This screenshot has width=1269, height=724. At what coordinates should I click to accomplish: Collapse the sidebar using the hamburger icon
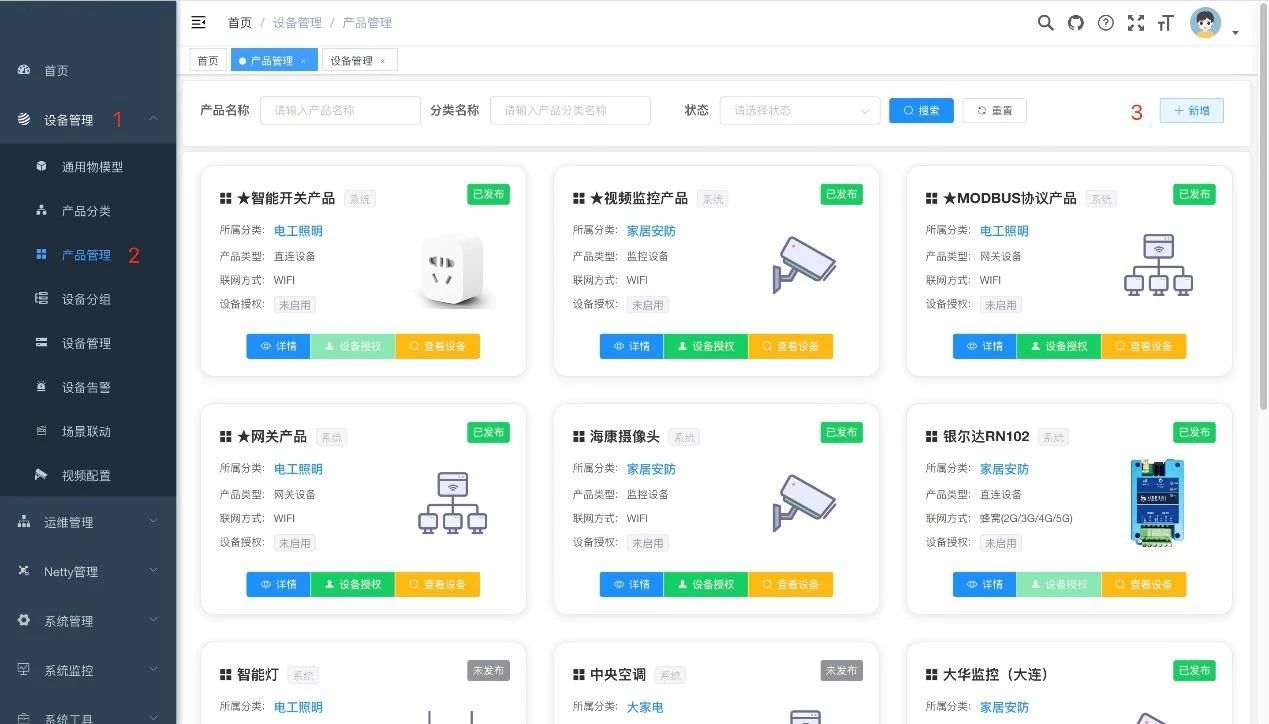pyautogui.click(x=198, y=22)
